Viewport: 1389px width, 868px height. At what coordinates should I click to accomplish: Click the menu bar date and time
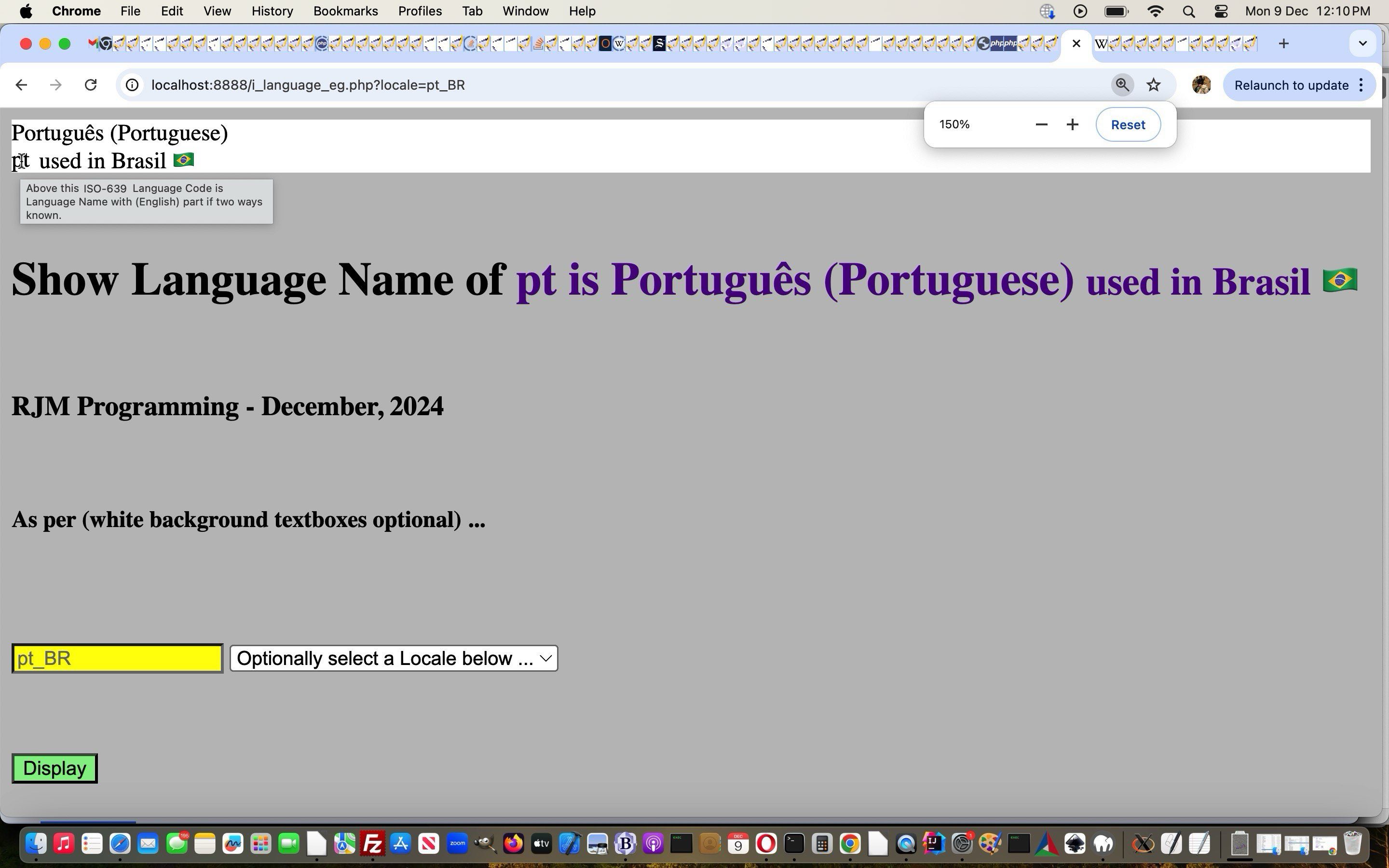pyautogui.click(x=1307, y=11)
